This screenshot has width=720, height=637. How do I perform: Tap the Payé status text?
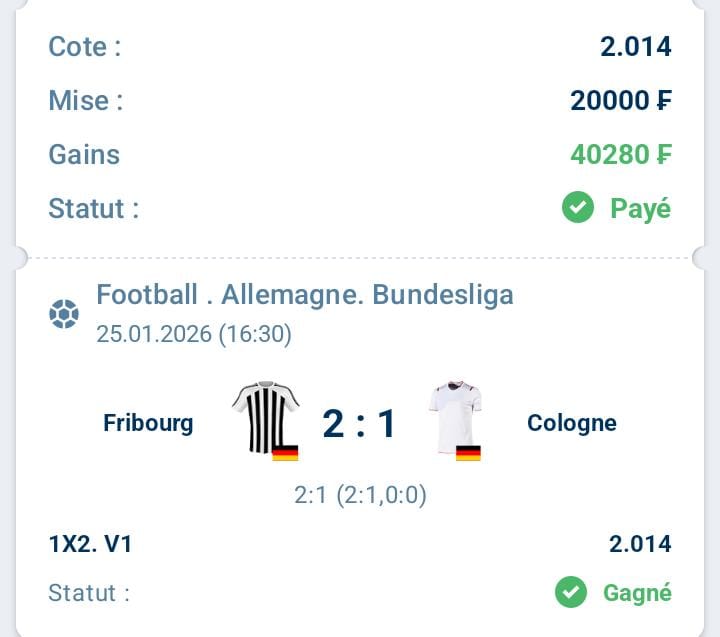point(640,208)
